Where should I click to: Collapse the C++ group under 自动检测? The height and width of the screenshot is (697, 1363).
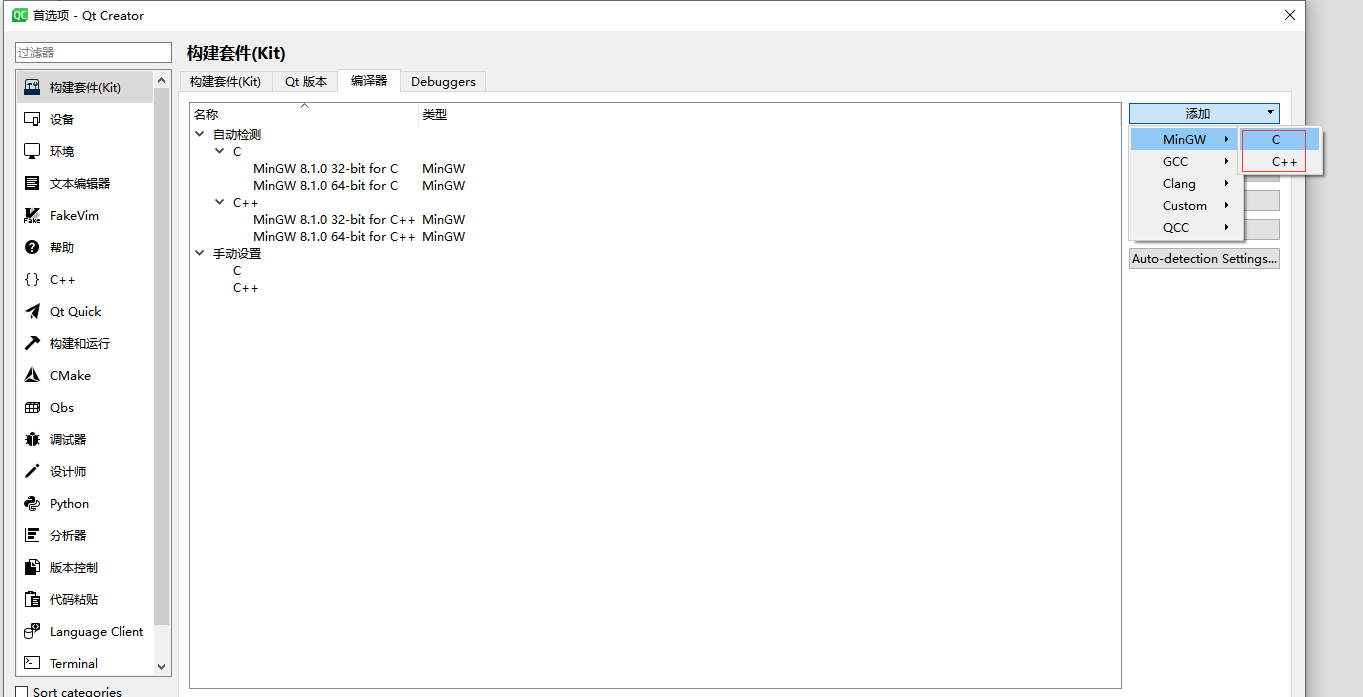click(220, 202)
